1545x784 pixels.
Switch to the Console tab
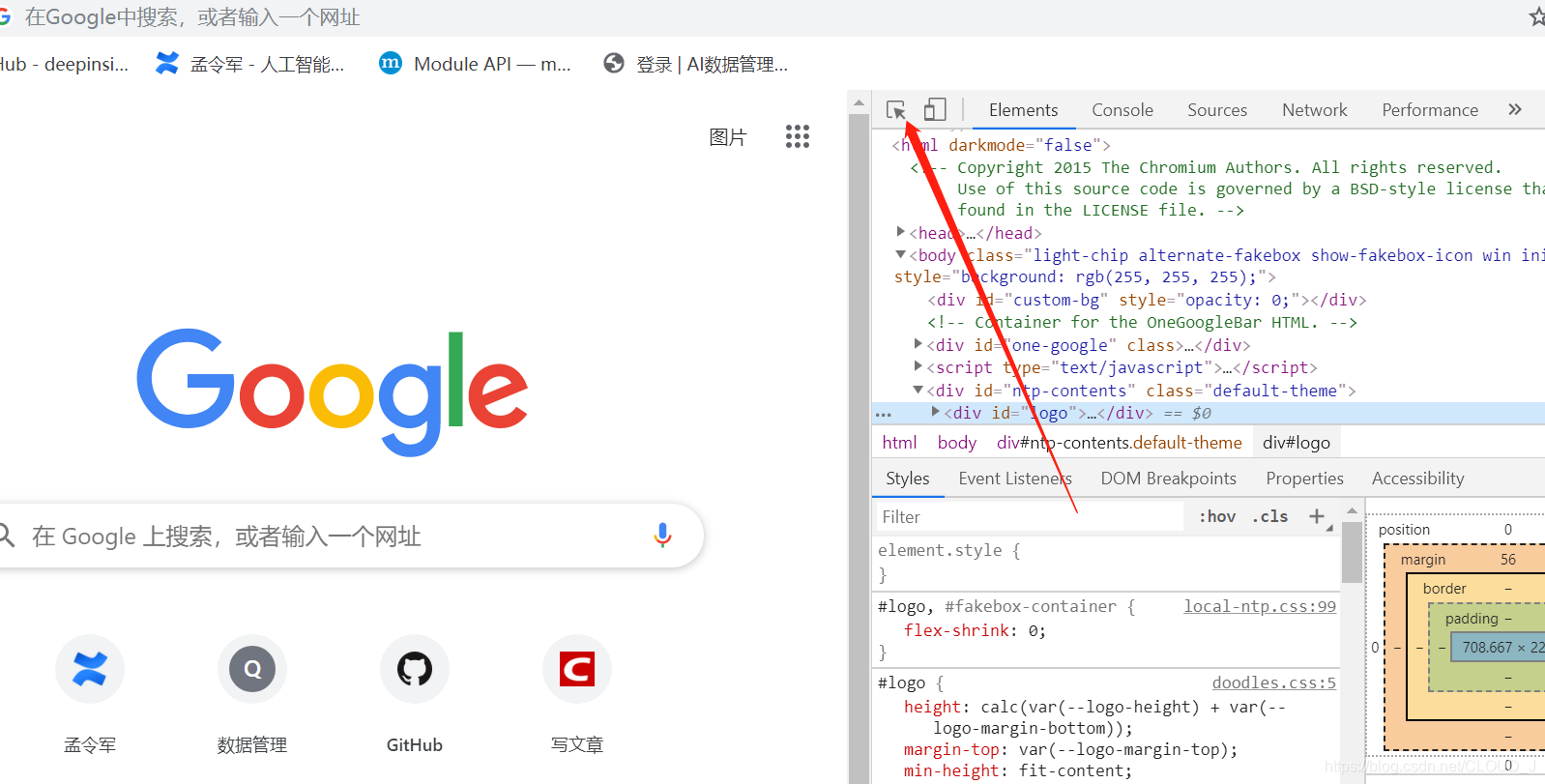point(1122,110)
